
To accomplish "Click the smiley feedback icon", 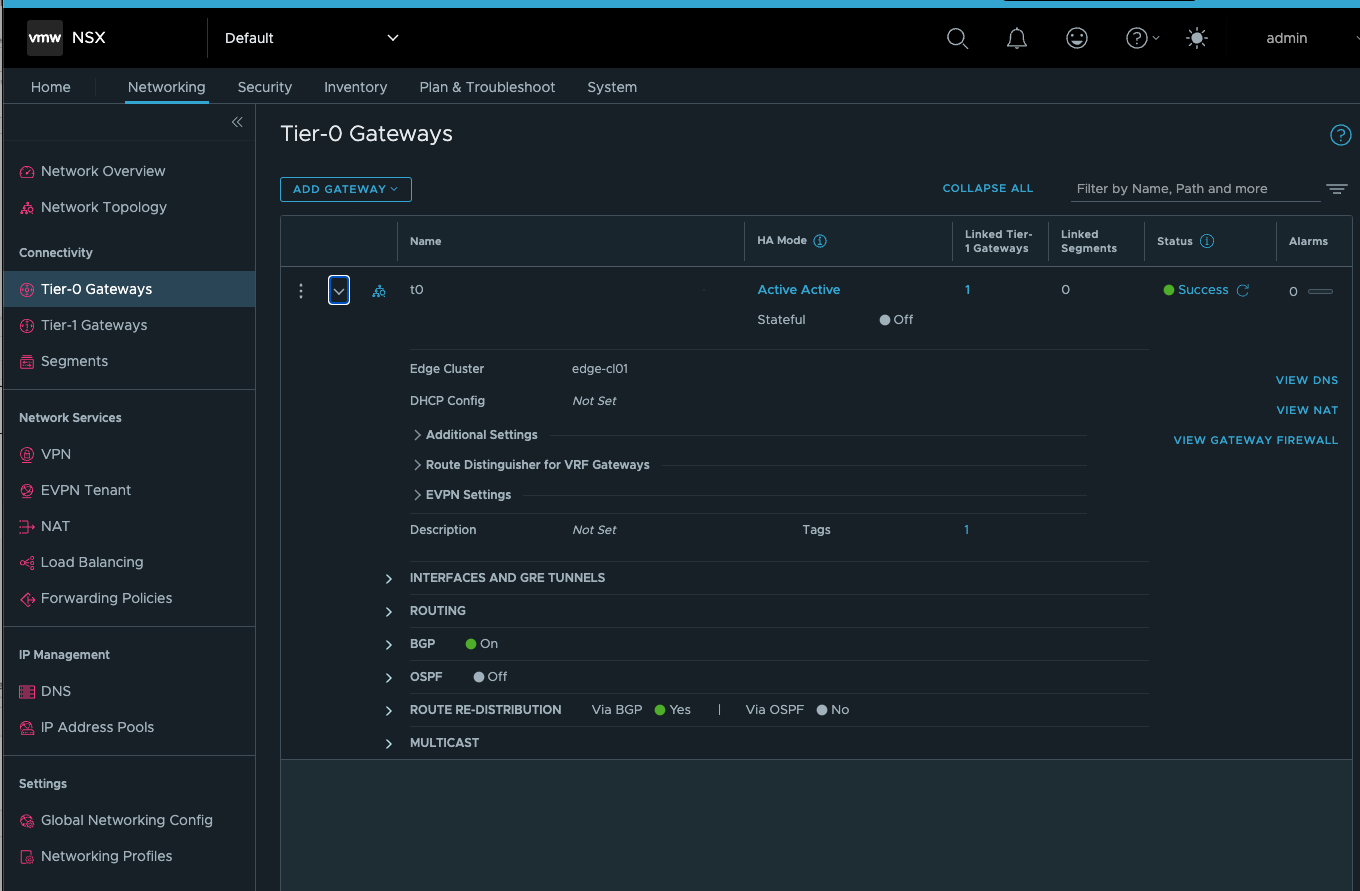I will (x=1077, y=38).
